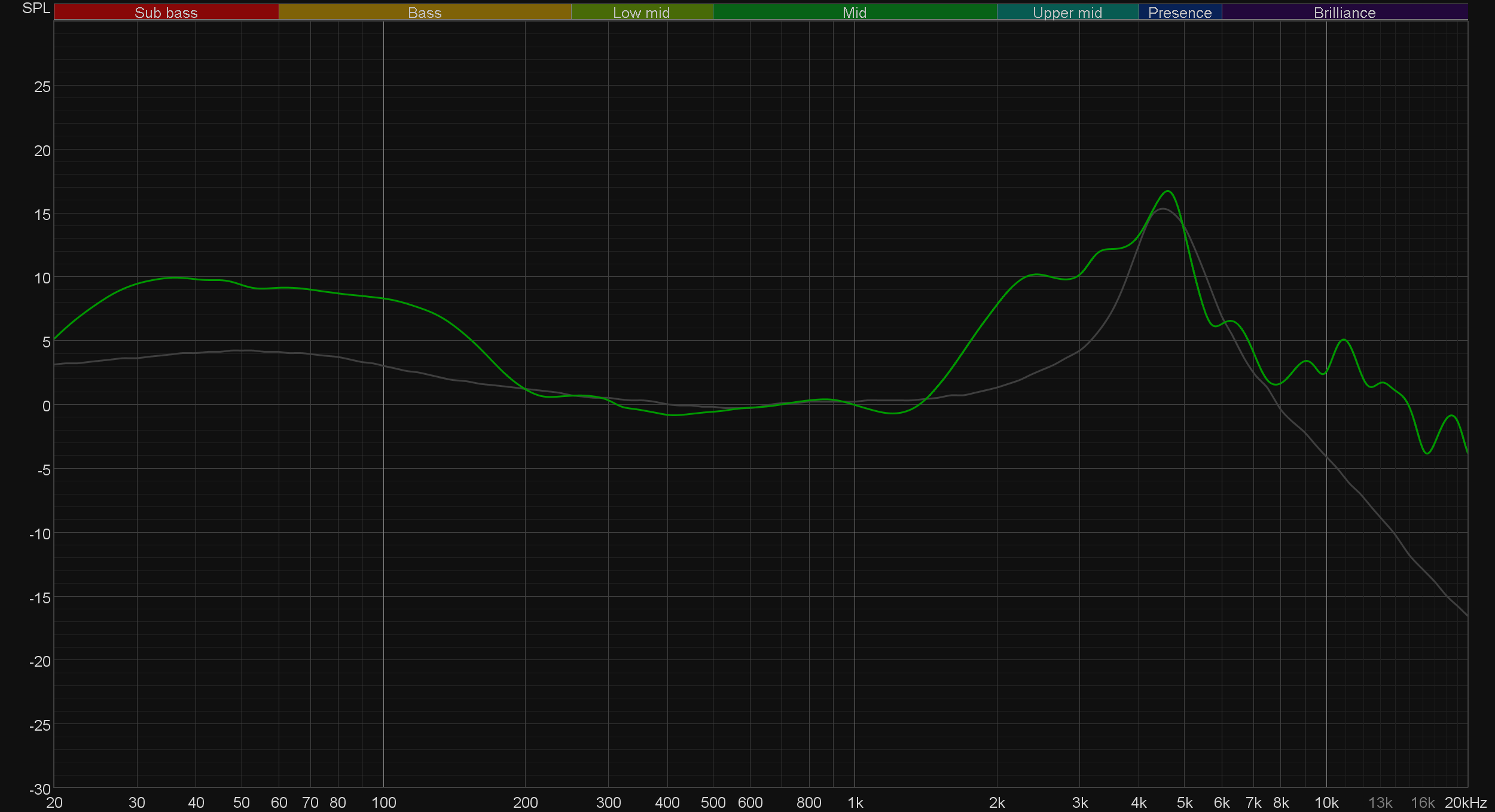1495x812 pixels.
Task: Click the gray curve's peak near 4.5k
Action: click(1163, 209)
